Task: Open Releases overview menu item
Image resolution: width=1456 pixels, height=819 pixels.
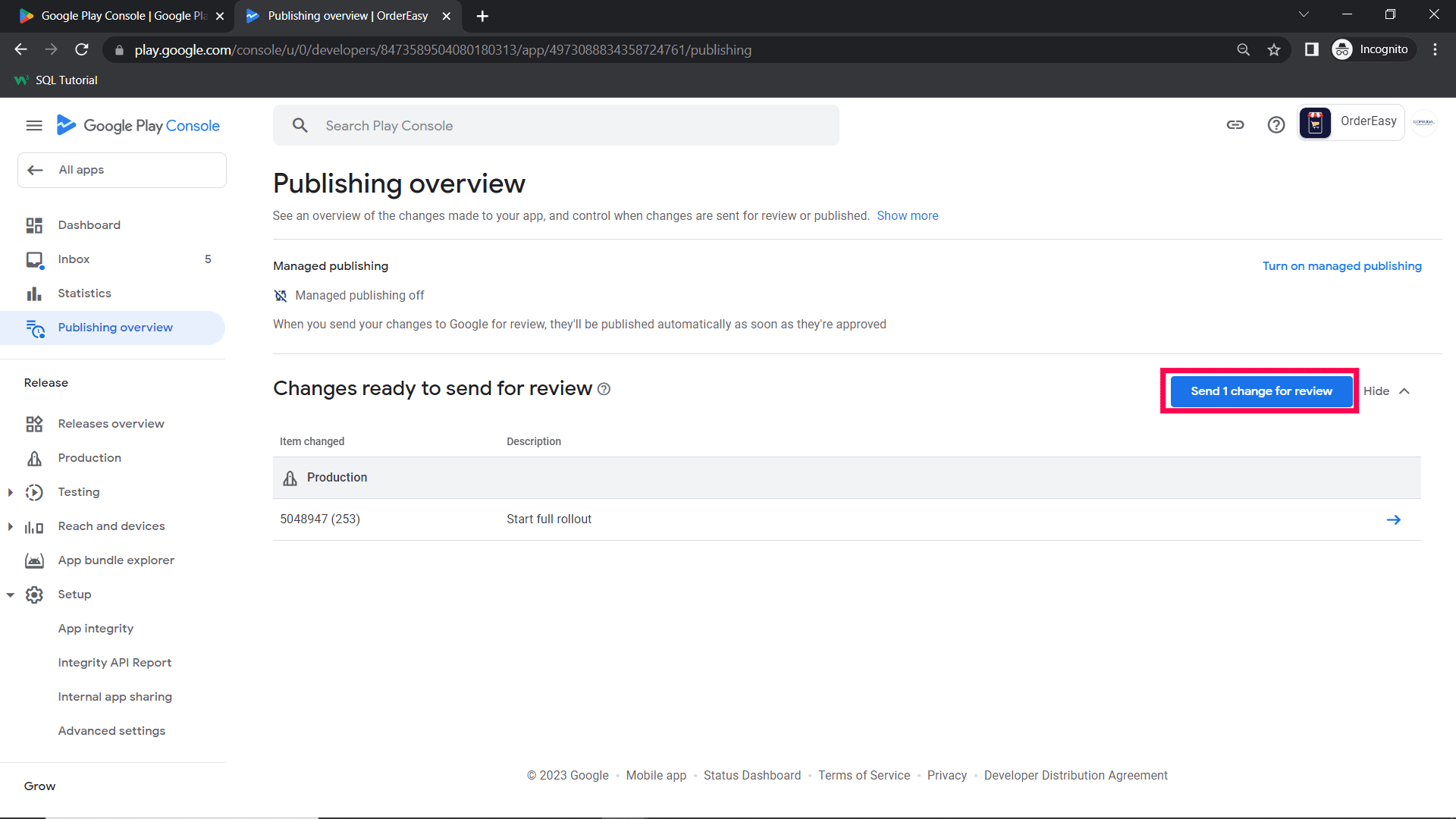Action: coord(111,424)
